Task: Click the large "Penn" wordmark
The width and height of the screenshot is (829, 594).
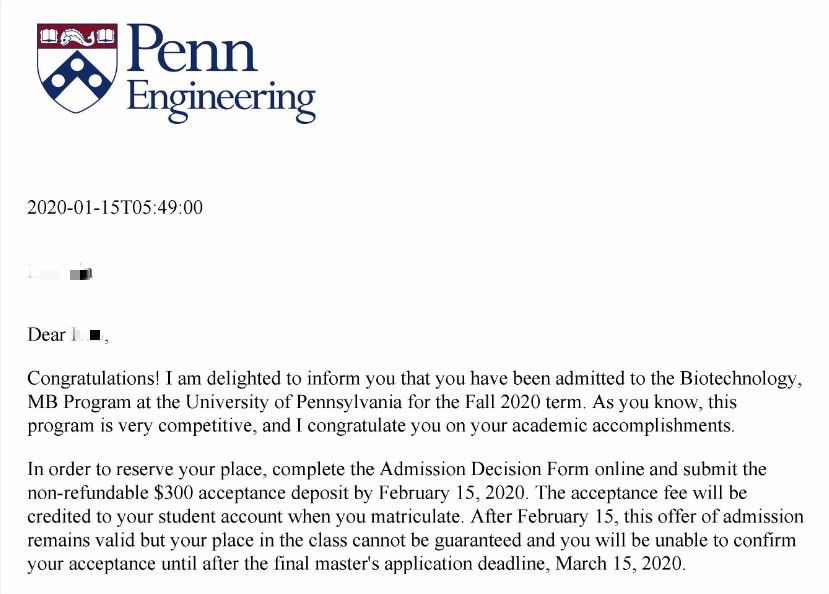Action: point(192,48)
